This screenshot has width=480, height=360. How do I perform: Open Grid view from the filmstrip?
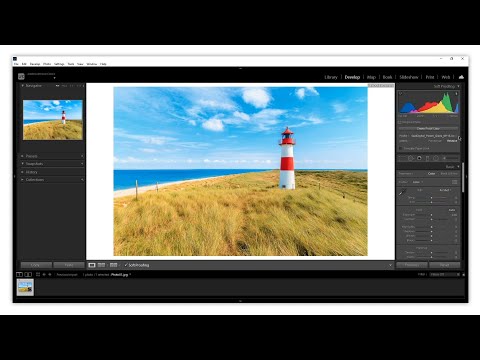coord(38,274)
